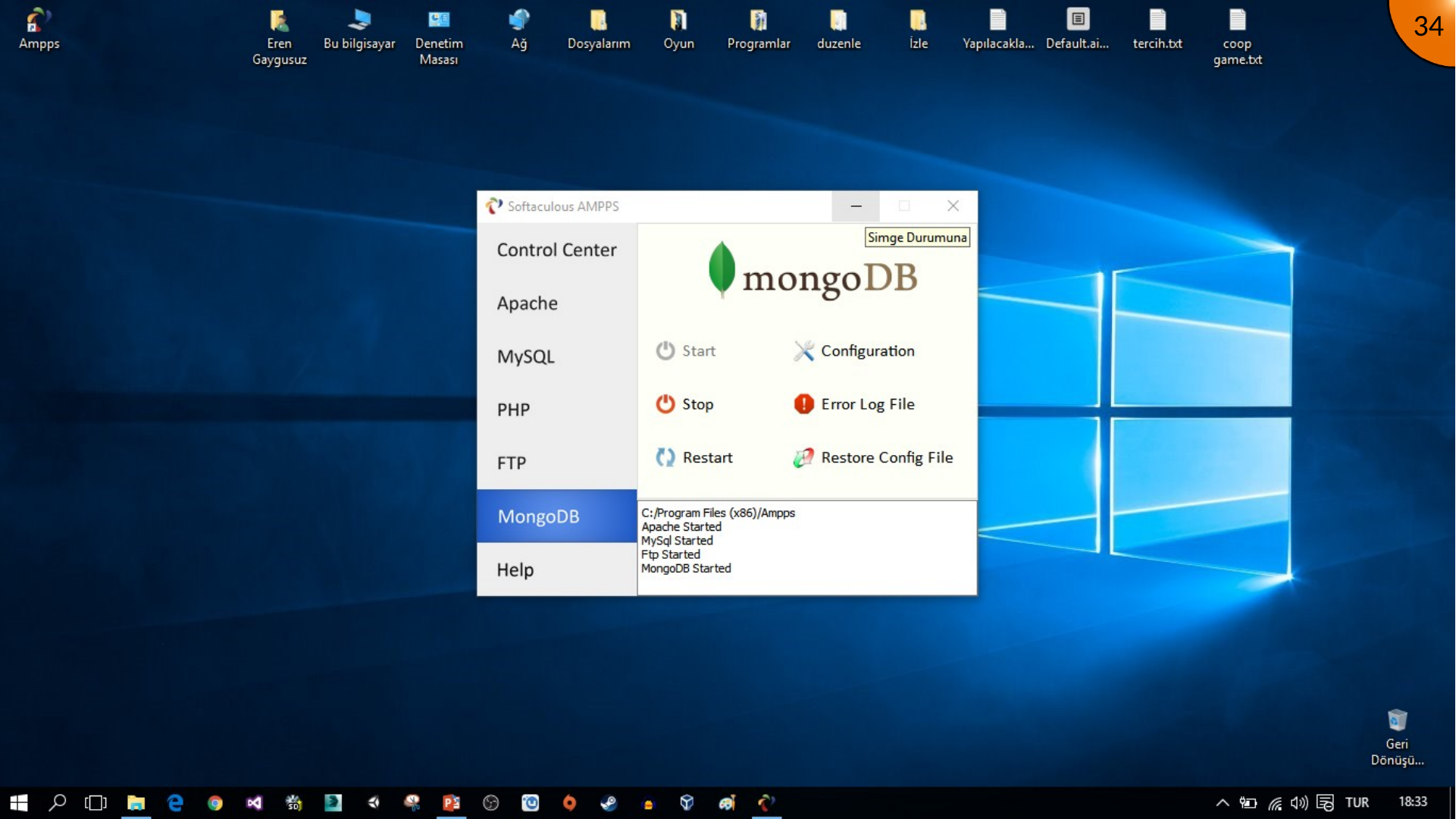1456x819 pixels.
Task: Open the PHP tab
Action: click(557, 409)
